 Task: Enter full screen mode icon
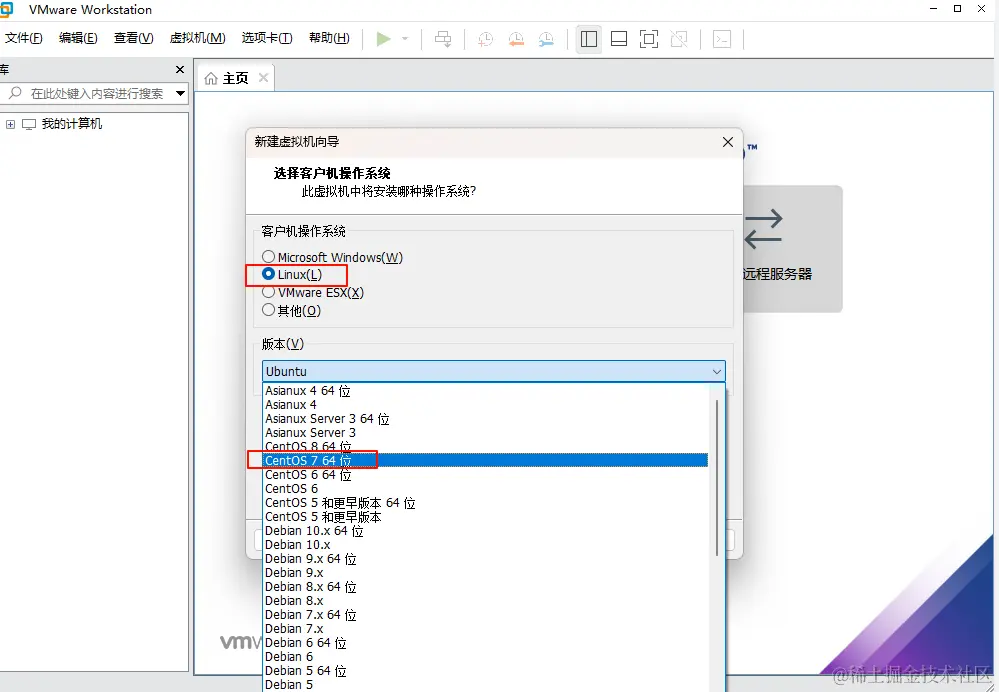[649, 39]
